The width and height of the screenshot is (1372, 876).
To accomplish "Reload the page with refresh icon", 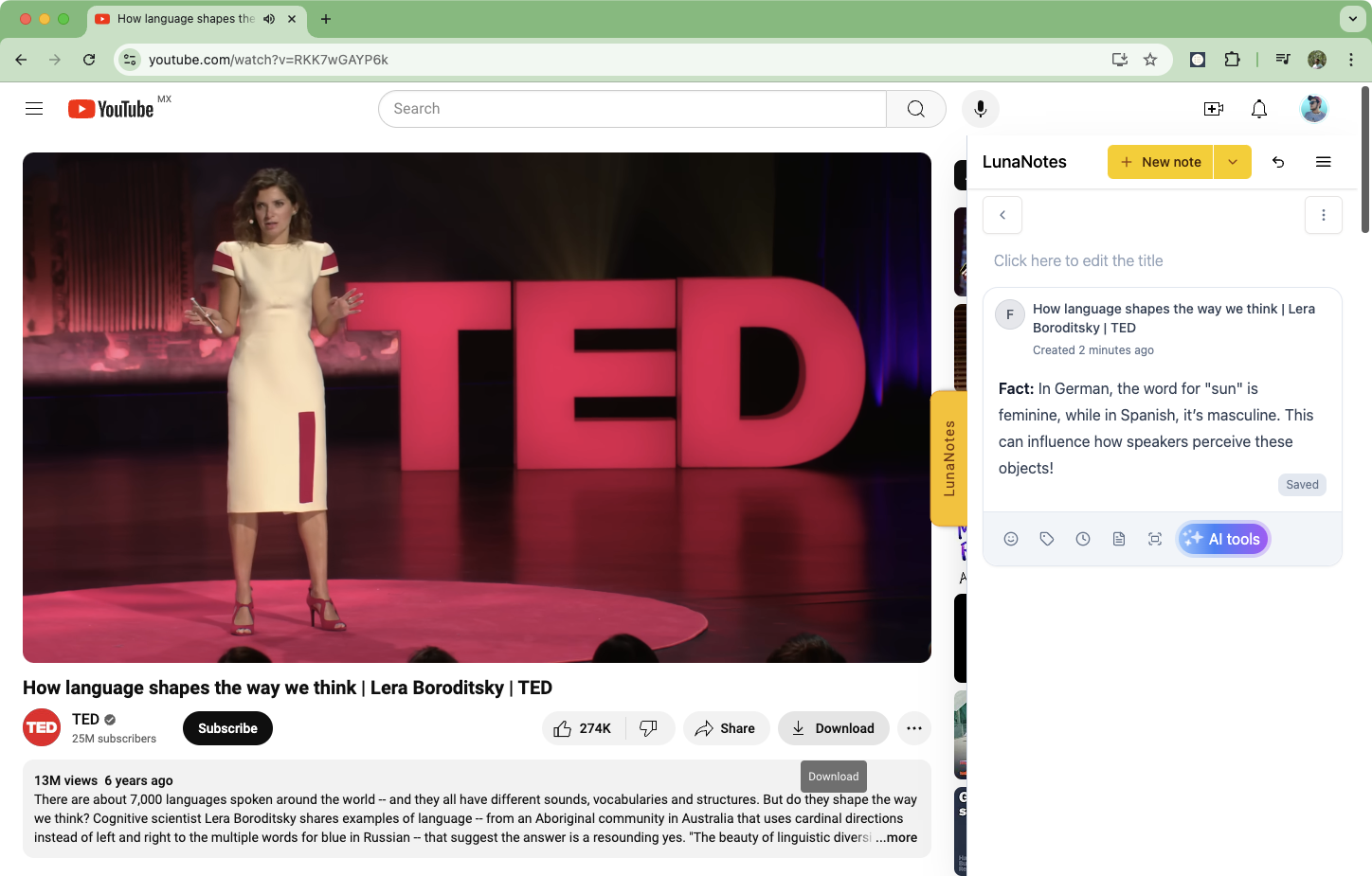I will pyautogui.click(x=89, y=60).
